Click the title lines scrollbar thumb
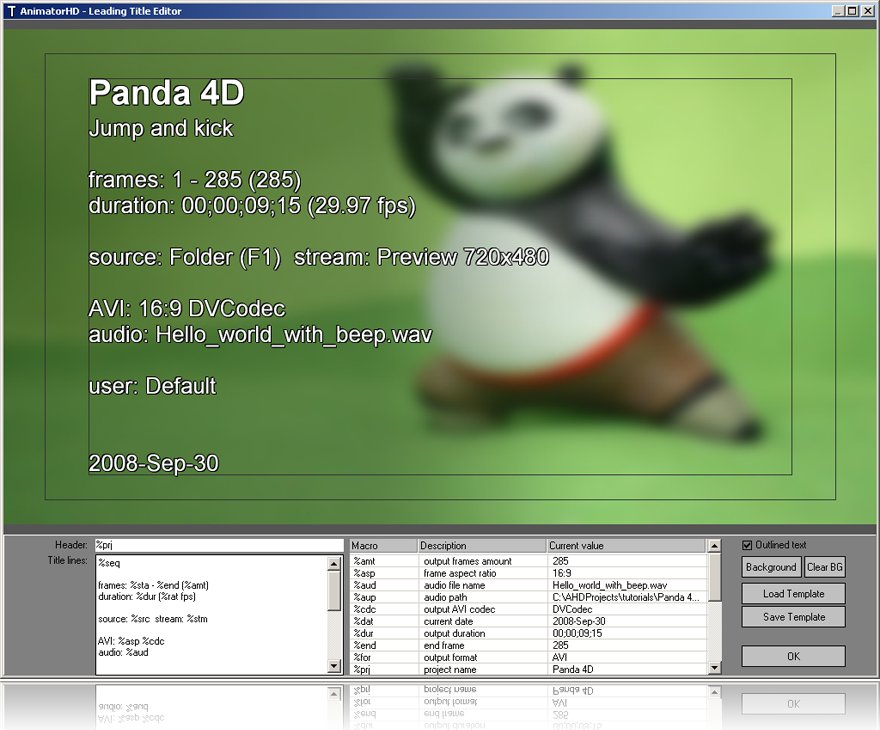880x730 pixels. [x=334, y=591]
